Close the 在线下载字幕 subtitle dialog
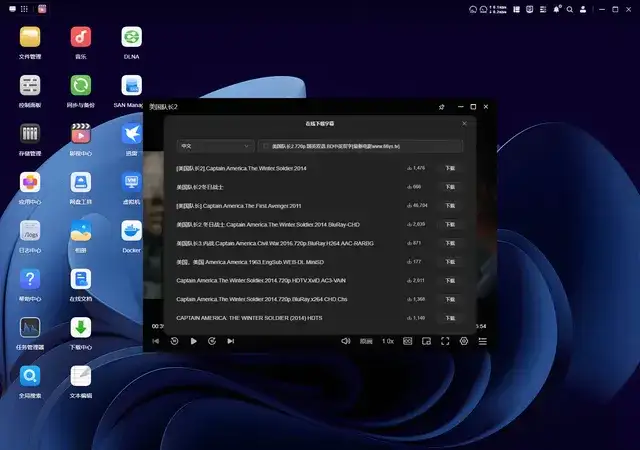The image size is (640, 450). point(464,123)
